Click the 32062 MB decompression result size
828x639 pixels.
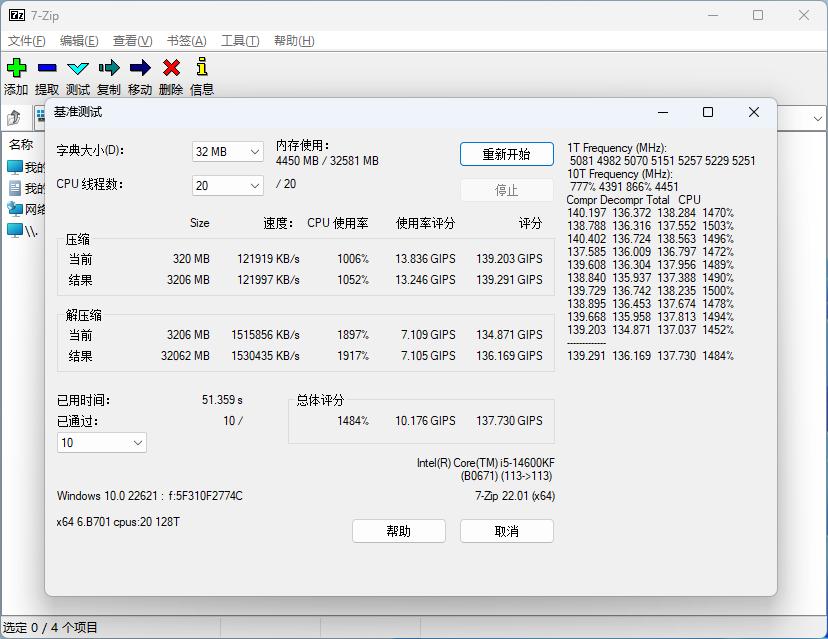tap(185, 356)
